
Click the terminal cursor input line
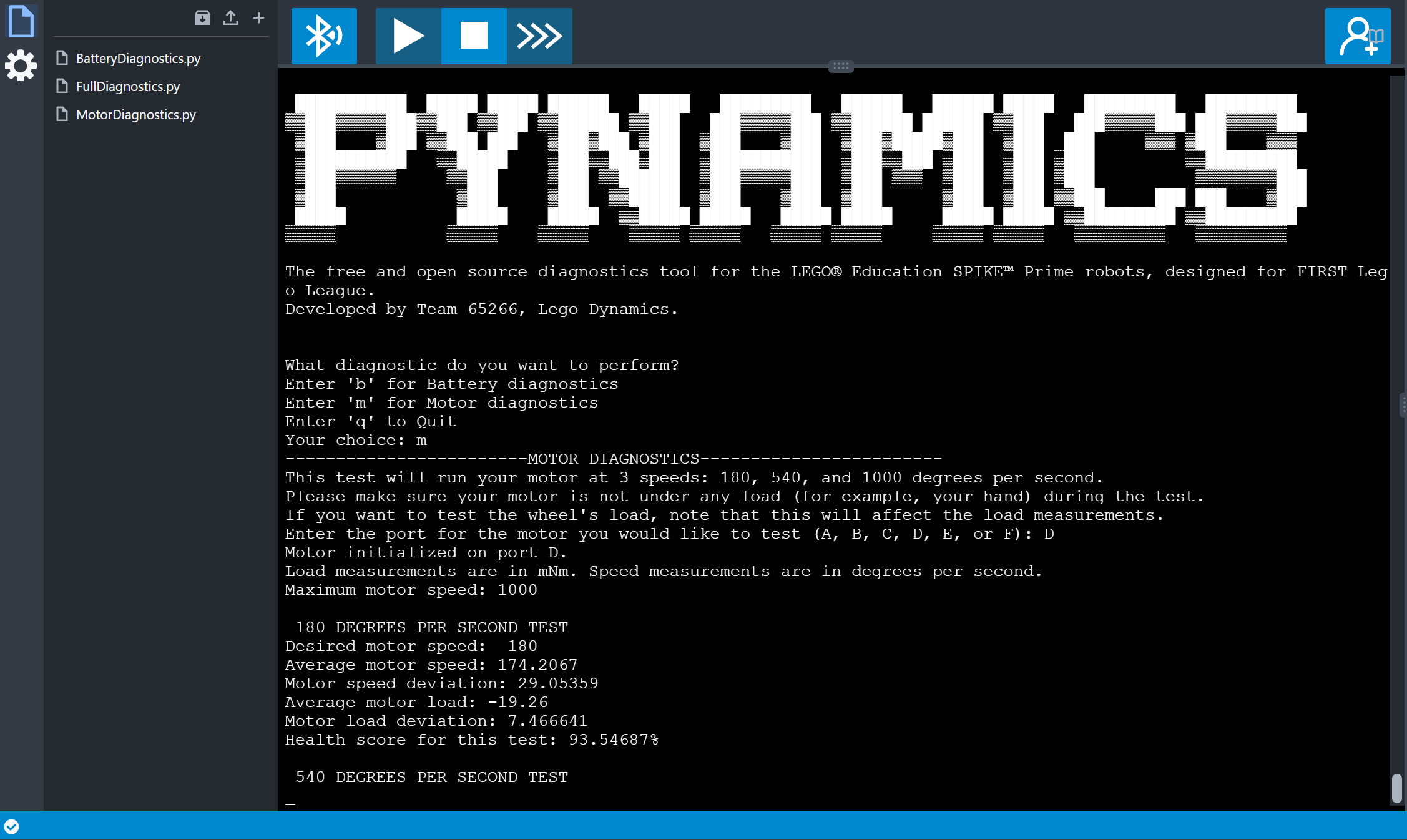click(x=291, y=801)
